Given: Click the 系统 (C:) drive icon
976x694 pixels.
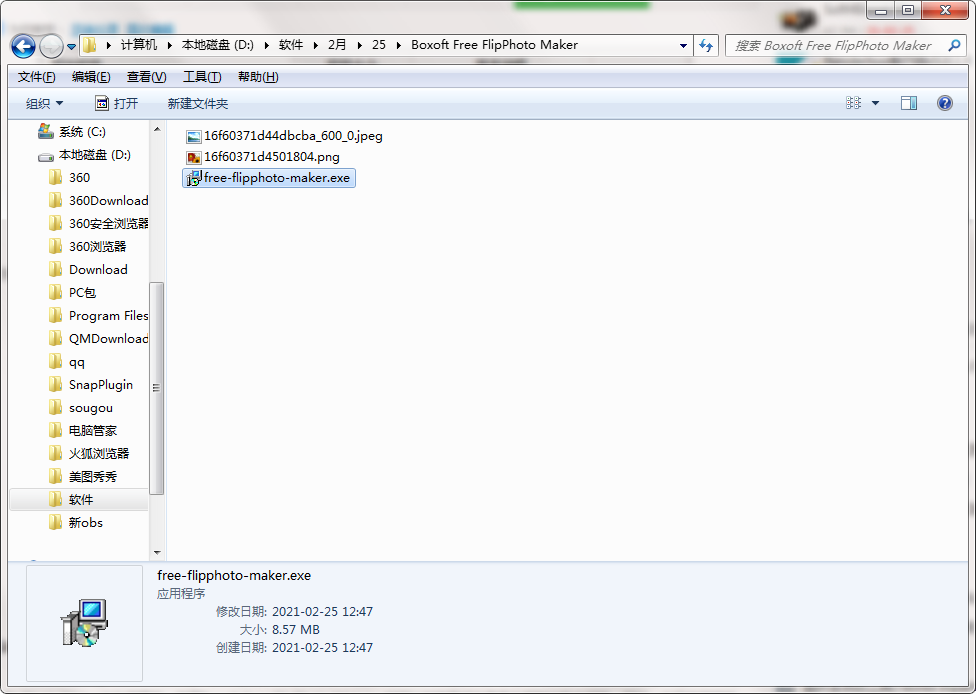Looking at the screenshot, I should point(45,131).
